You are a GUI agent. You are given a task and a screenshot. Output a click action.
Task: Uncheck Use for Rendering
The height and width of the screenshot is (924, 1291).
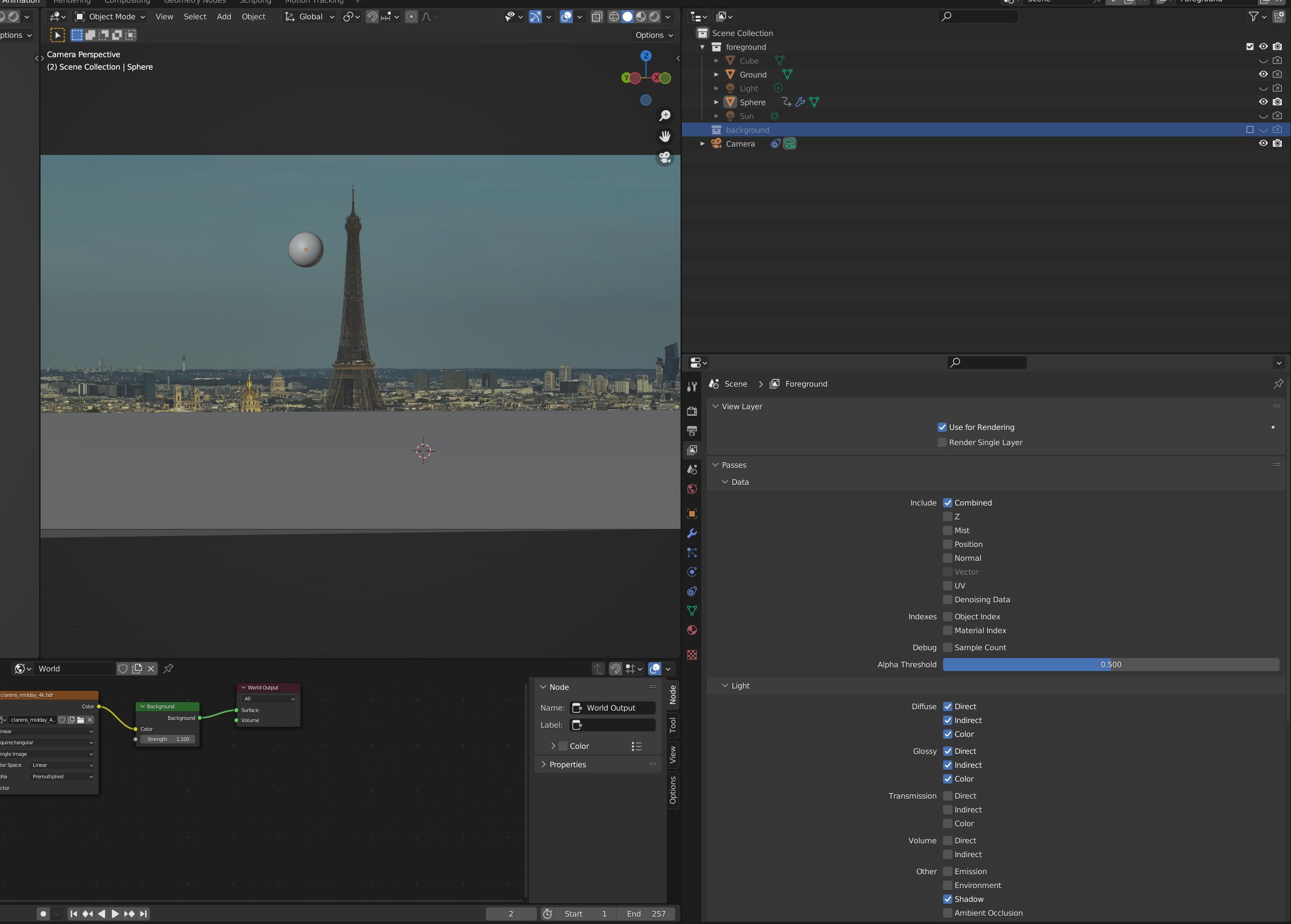click(x=942, y=427)
